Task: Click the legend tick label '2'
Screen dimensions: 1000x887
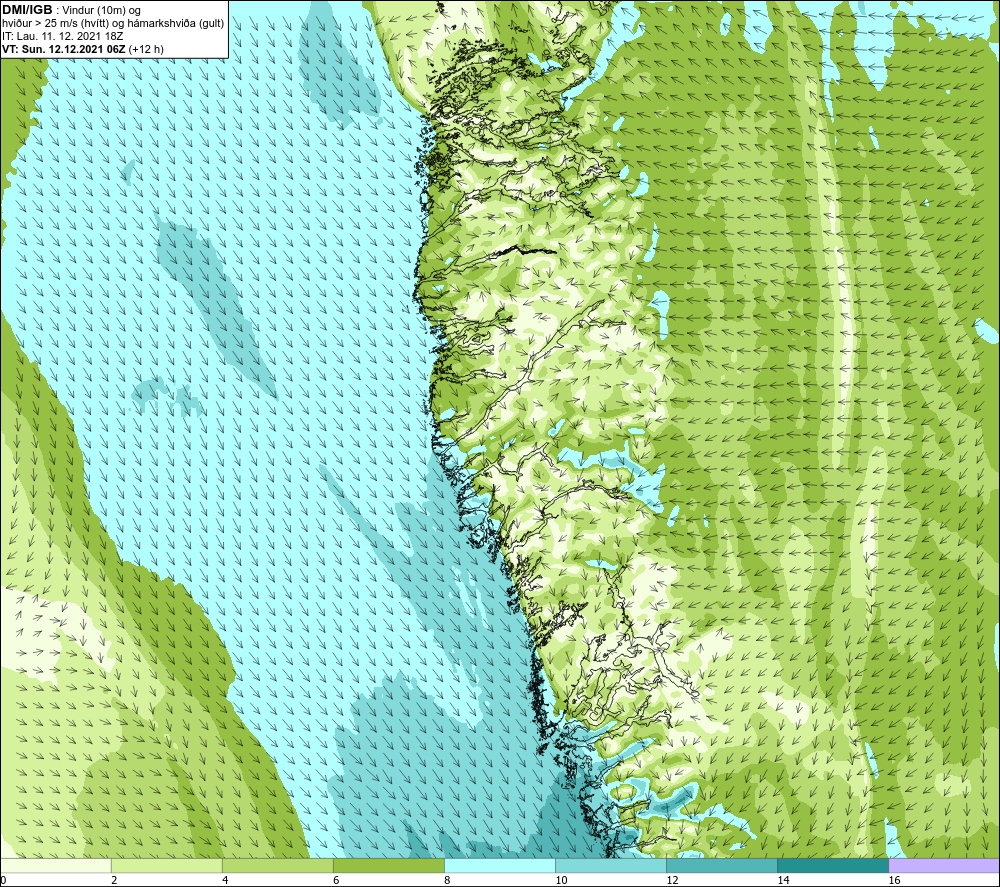Action: 114,880
